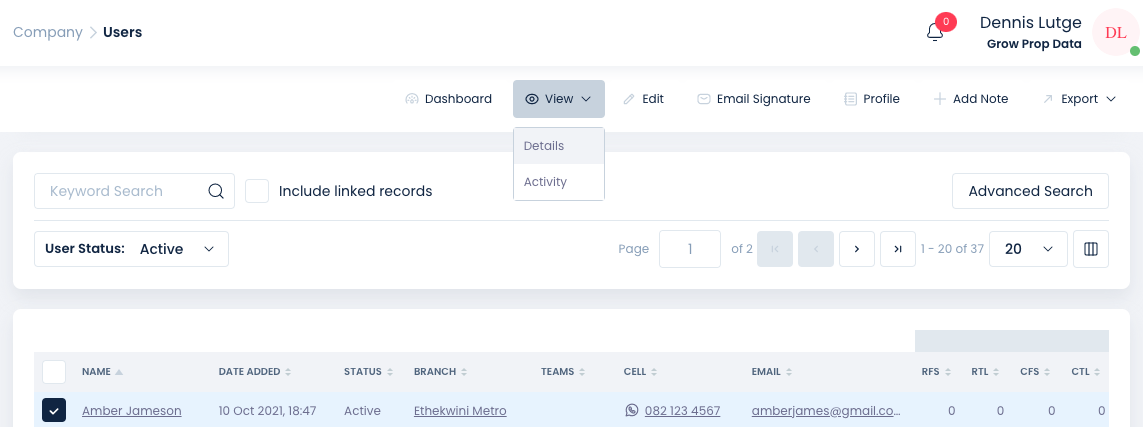Enable Include linked records checkbox
Image resolution: width=1143 pixels, height=427 pixels.
point(257,191)
